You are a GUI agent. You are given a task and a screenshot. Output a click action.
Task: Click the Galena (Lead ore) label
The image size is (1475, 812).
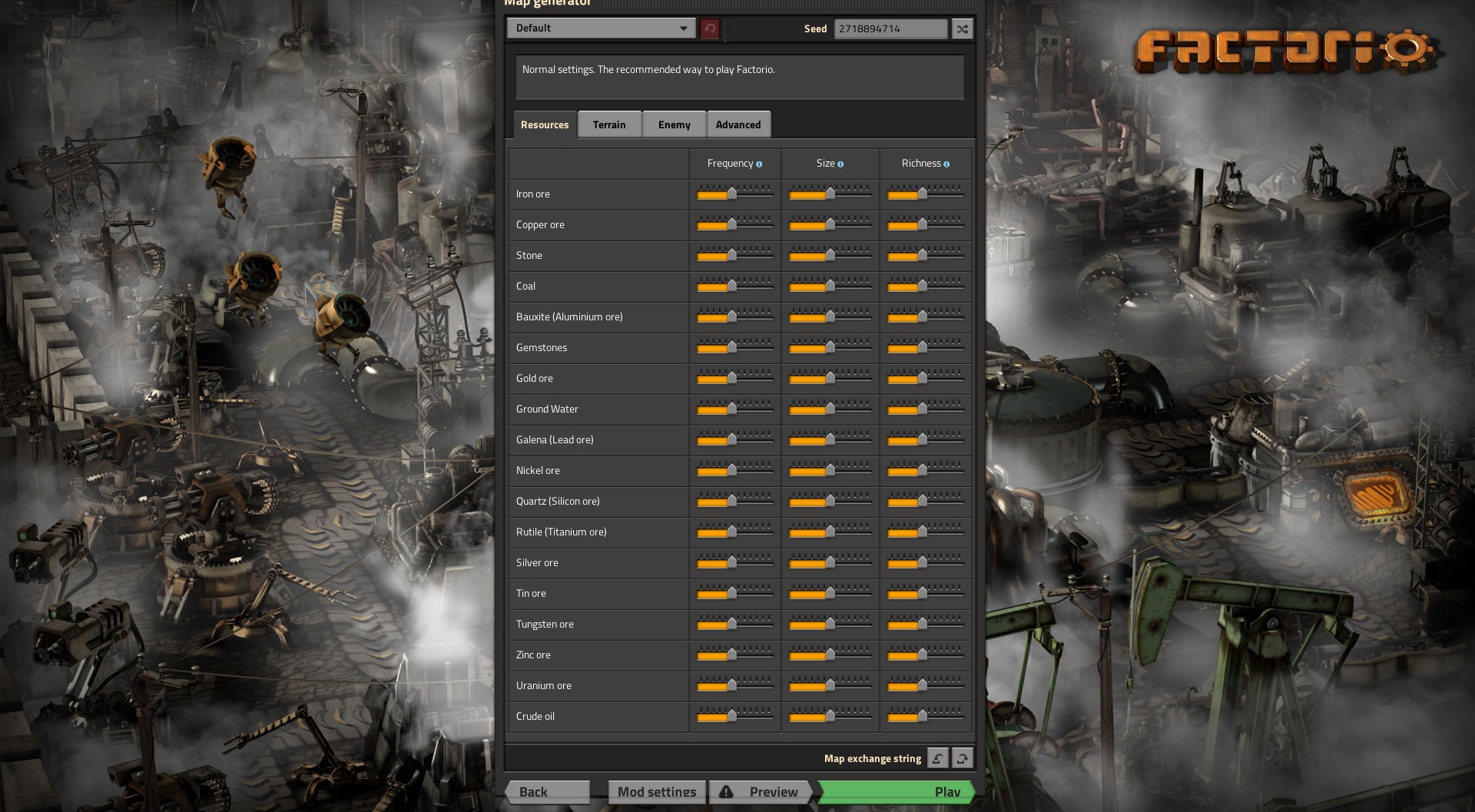[x=555, y=440]
